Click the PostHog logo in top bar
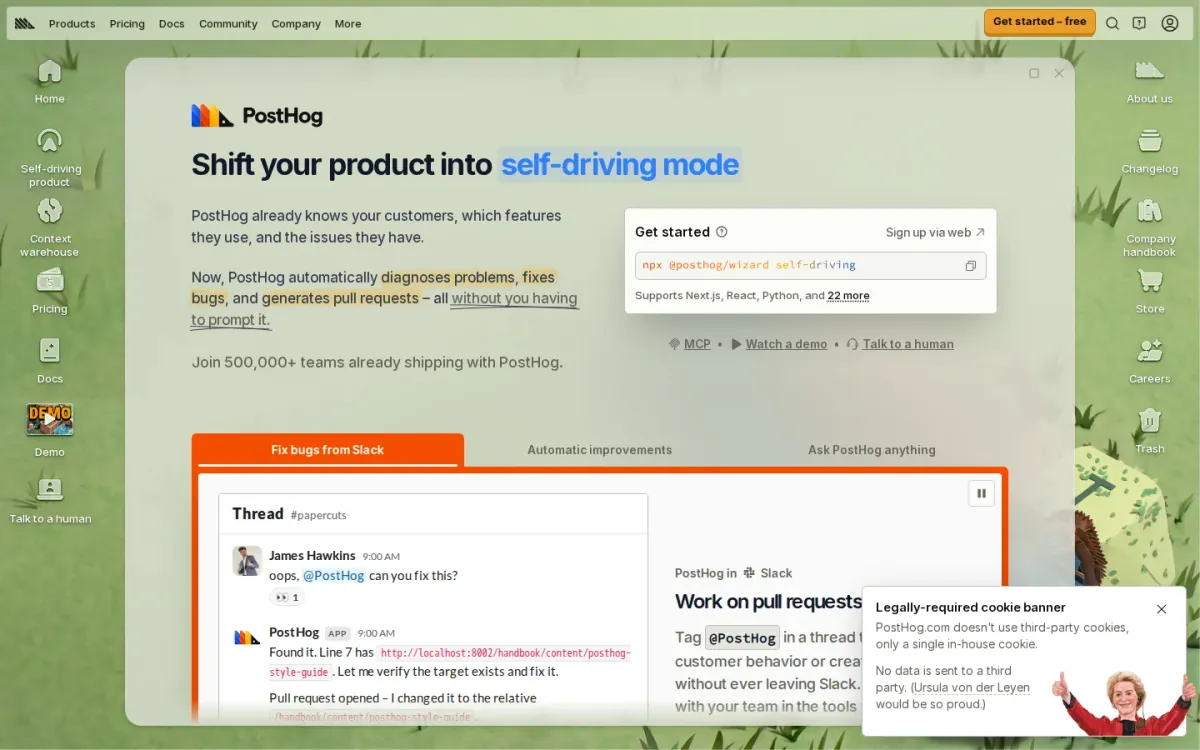The height and width of the screenshot is (750, 1200). (x=25, y=23)
